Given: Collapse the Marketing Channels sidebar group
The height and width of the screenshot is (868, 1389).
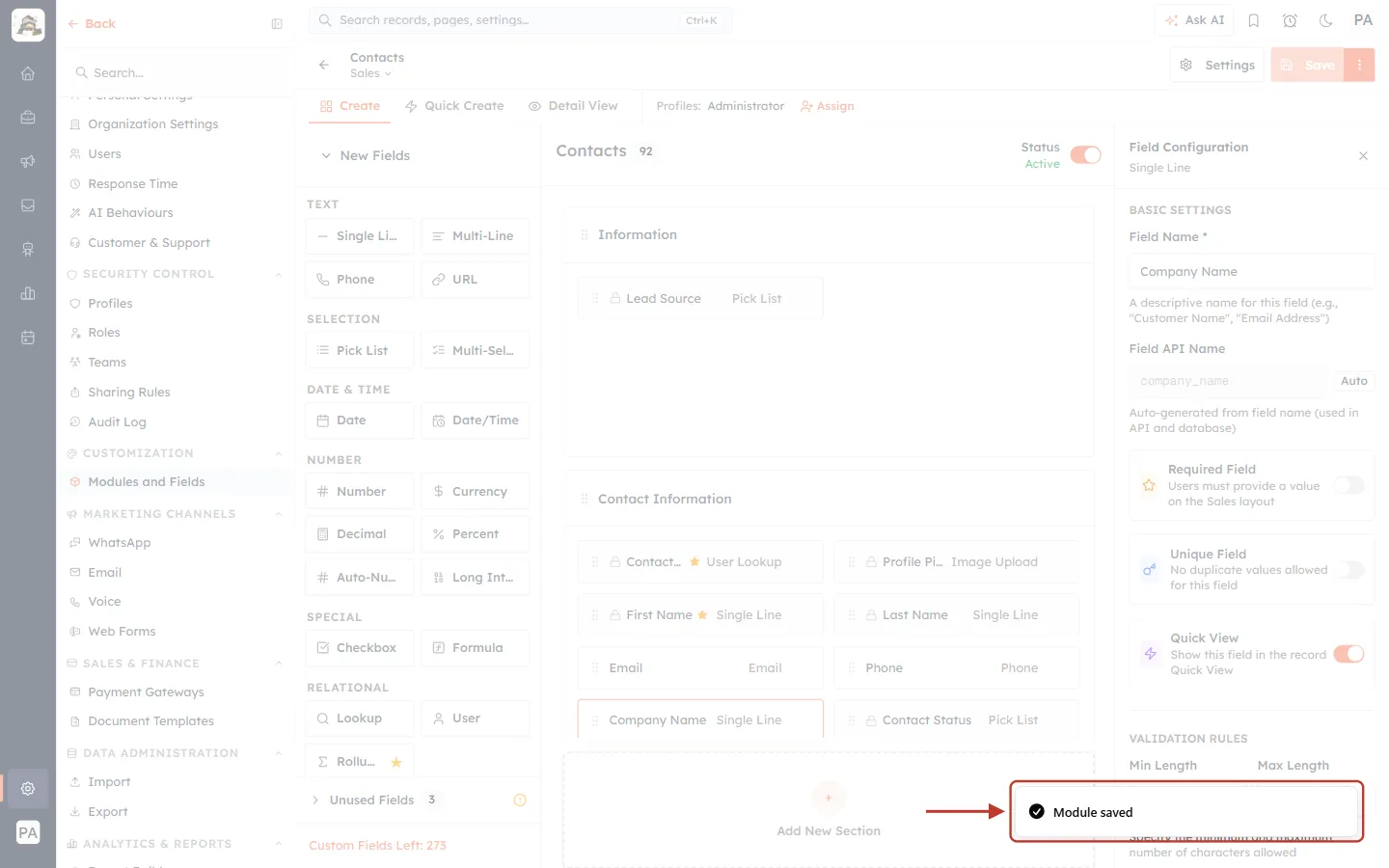Looking at the screenshot, I should pyautogui.click(x=279, y=514).
